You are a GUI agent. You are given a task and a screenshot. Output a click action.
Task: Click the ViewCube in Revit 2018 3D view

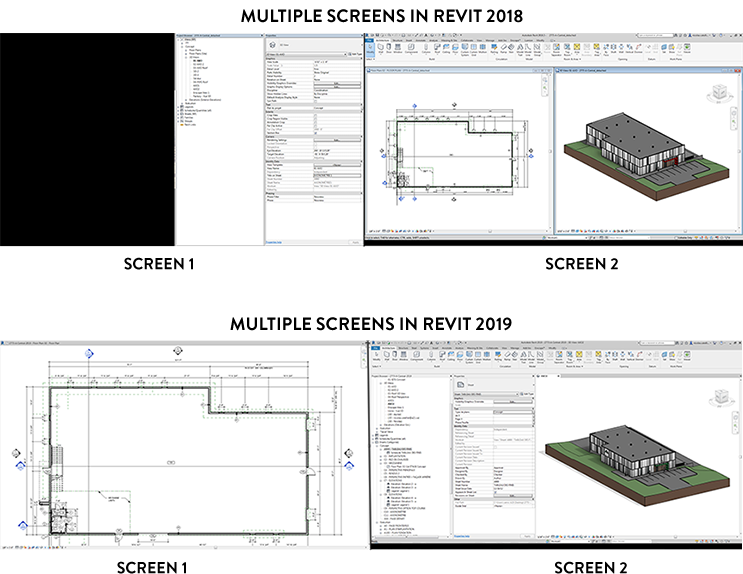click(719, 92)
